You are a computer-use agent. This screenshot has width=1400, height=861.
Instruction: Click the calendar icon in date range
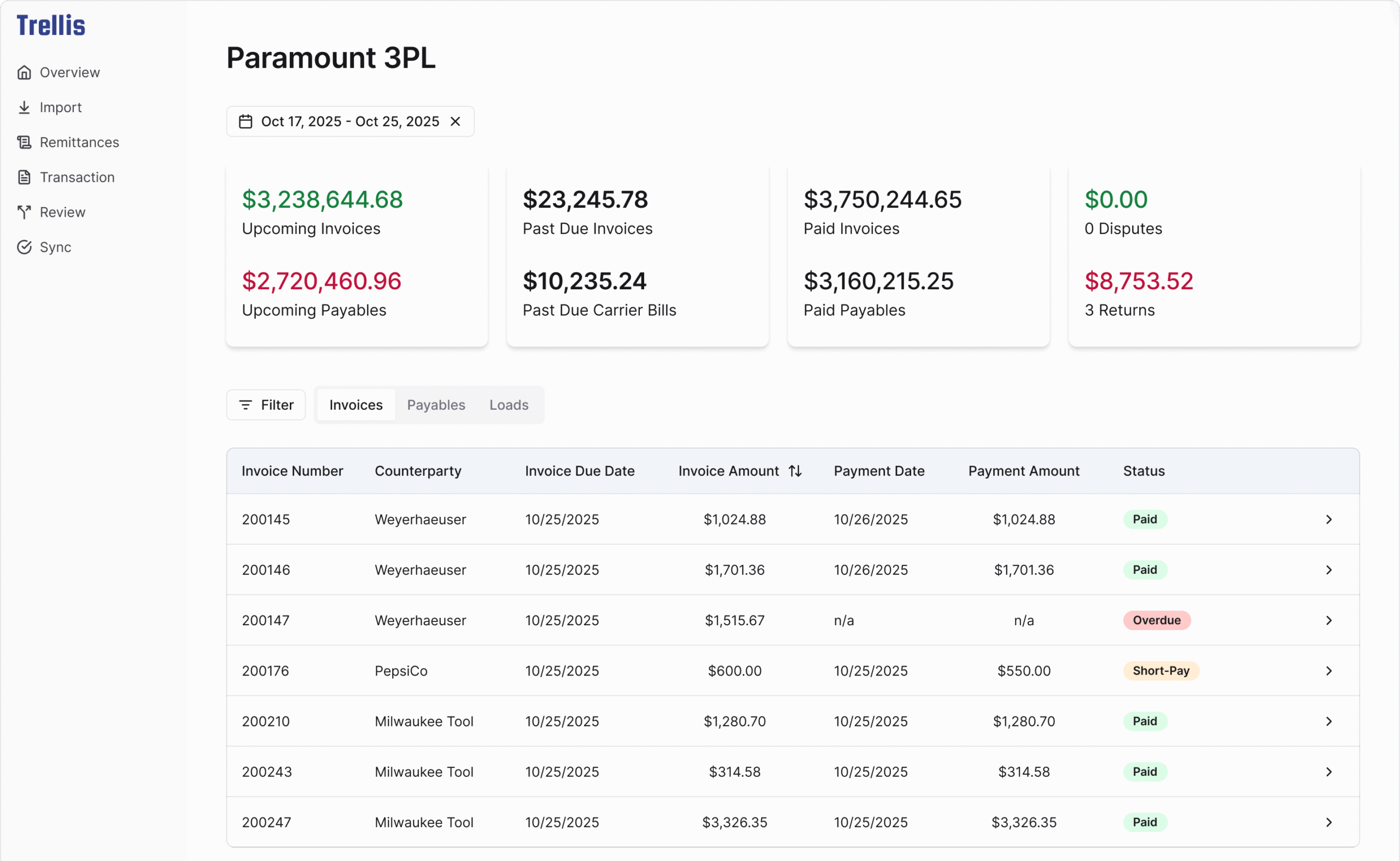click(246, 121)
